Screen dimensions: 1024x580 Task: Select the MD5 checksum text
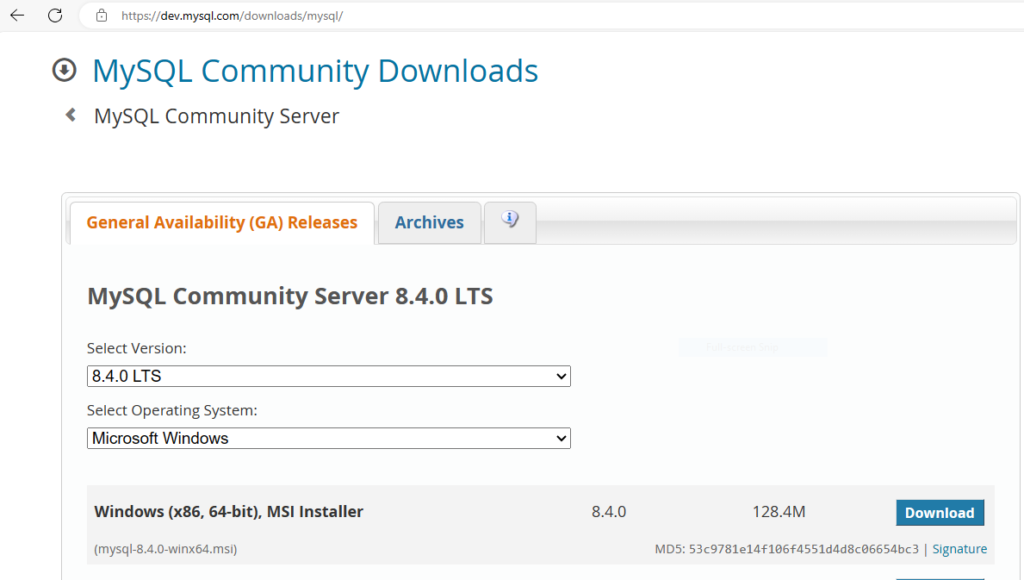click(786, 549)
